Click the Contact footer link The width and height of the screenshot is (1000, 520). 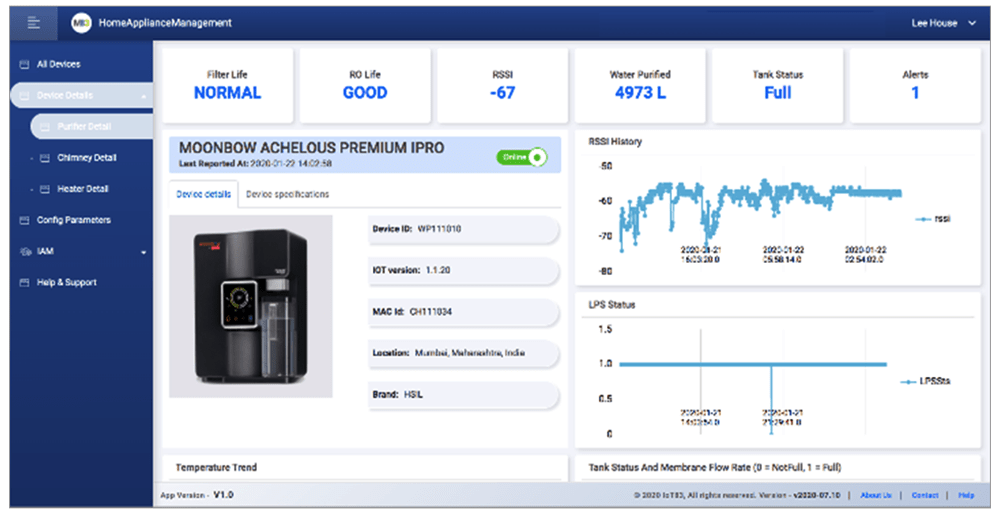pyautogui.click(x=925, y=495)
